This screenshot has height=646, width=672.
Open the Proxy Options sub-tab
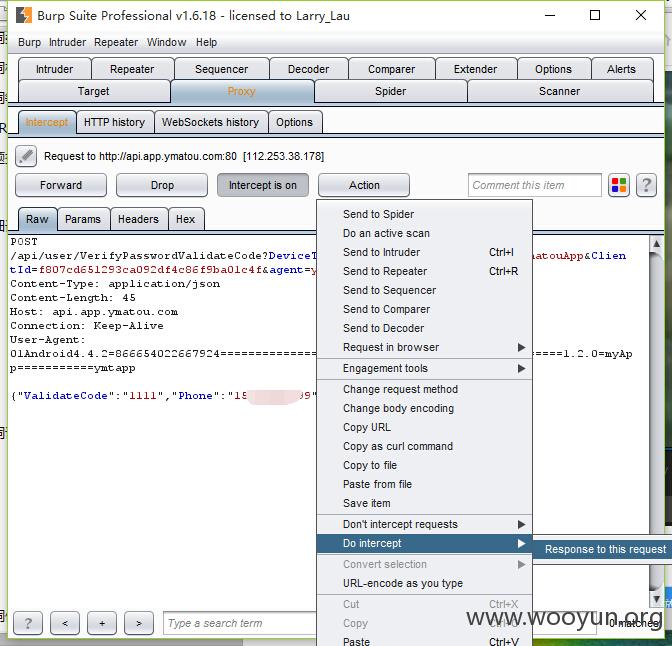coord(294,122)
